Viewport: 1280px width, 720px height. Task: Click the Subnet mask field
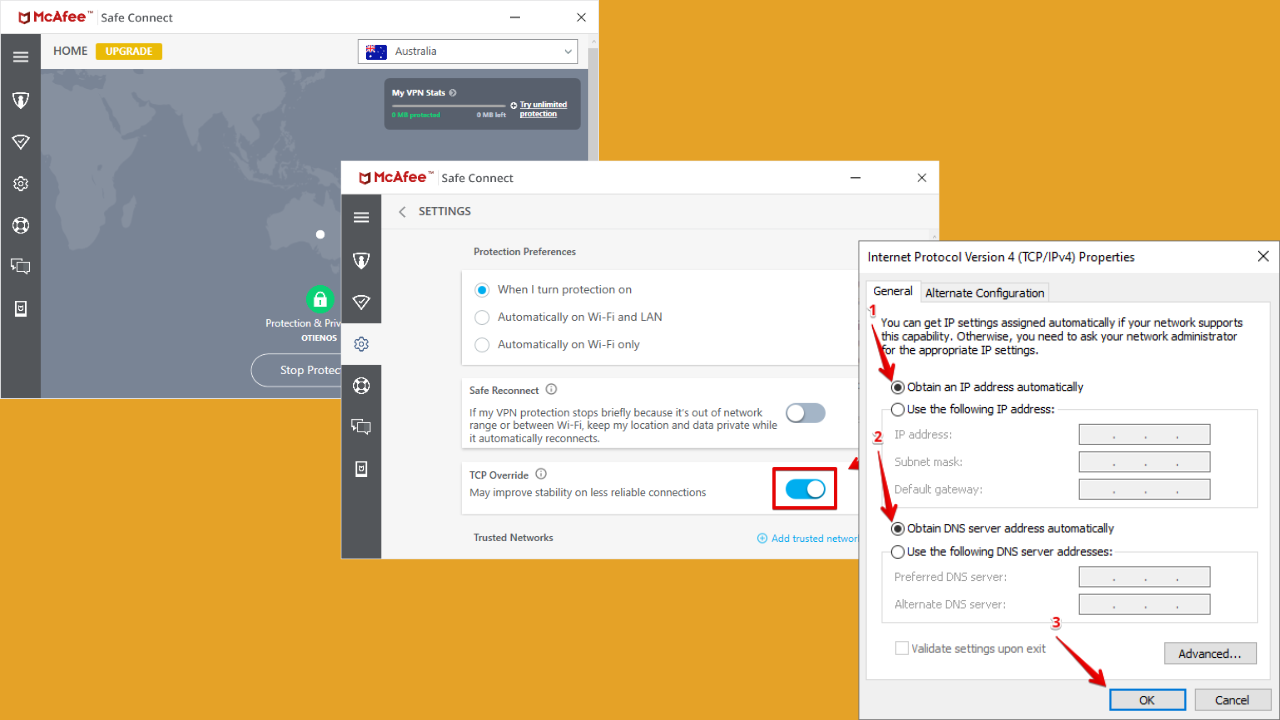(1145, 462)
